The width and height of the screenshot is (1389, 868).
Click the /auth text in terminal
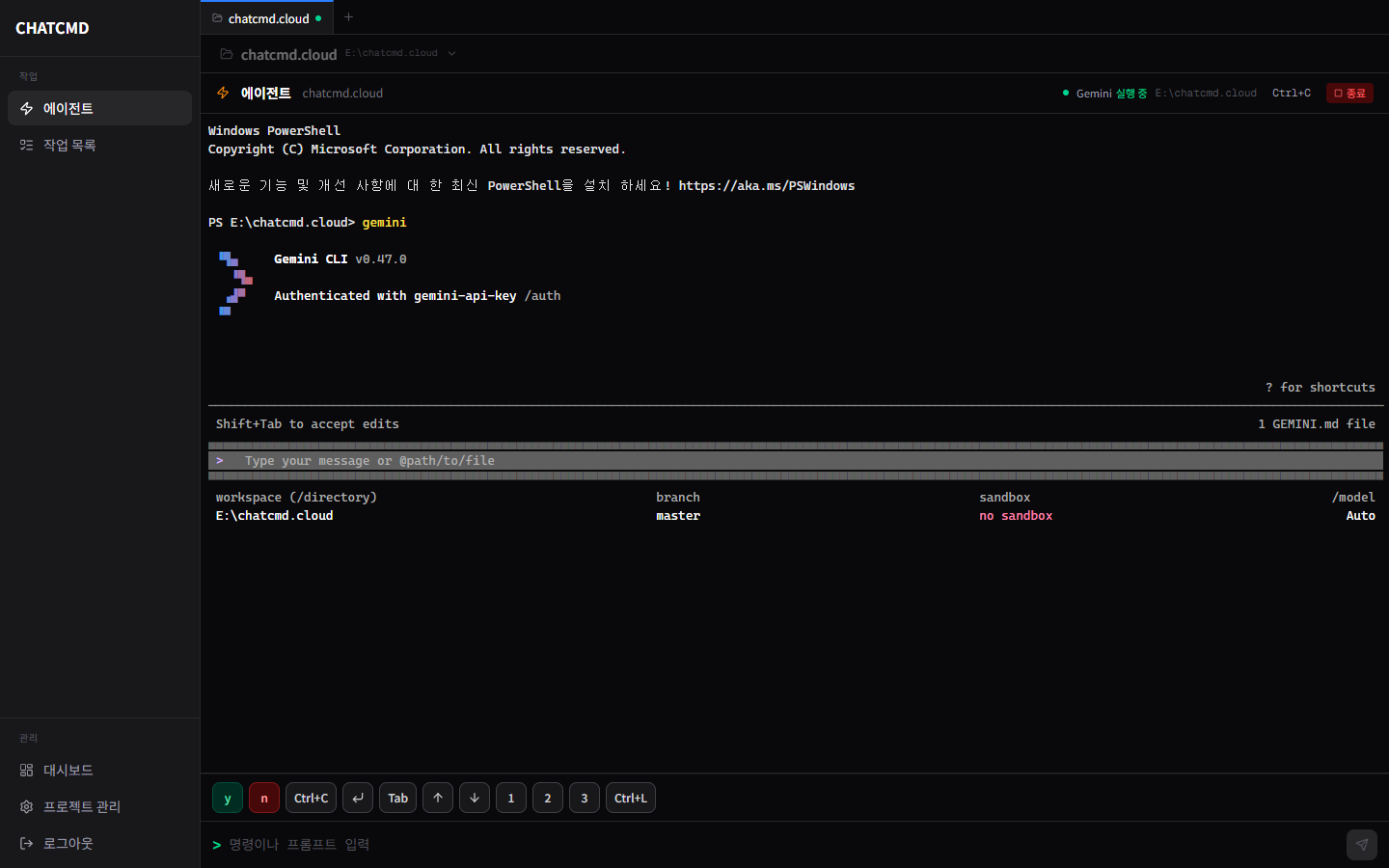pos(542,296)
